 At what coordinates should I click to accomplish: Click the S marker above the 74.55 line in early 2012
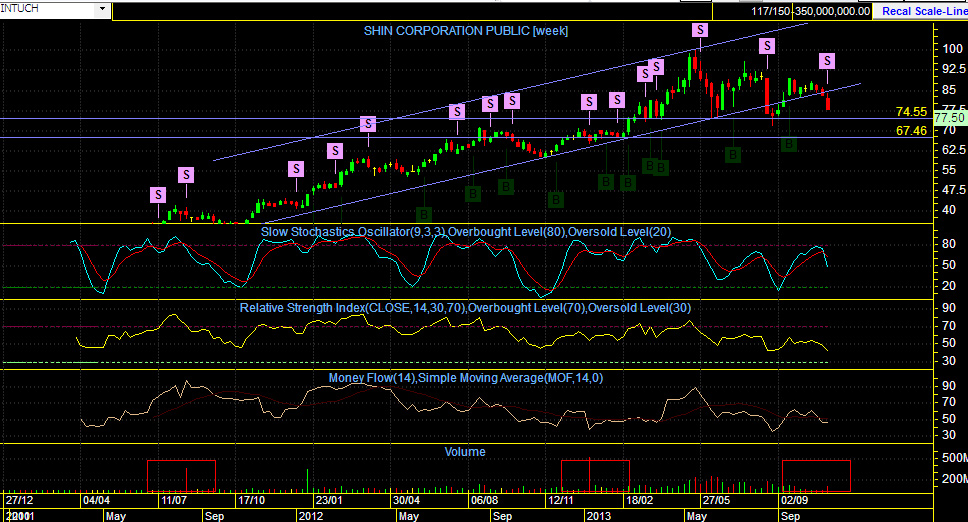[369, 124]
